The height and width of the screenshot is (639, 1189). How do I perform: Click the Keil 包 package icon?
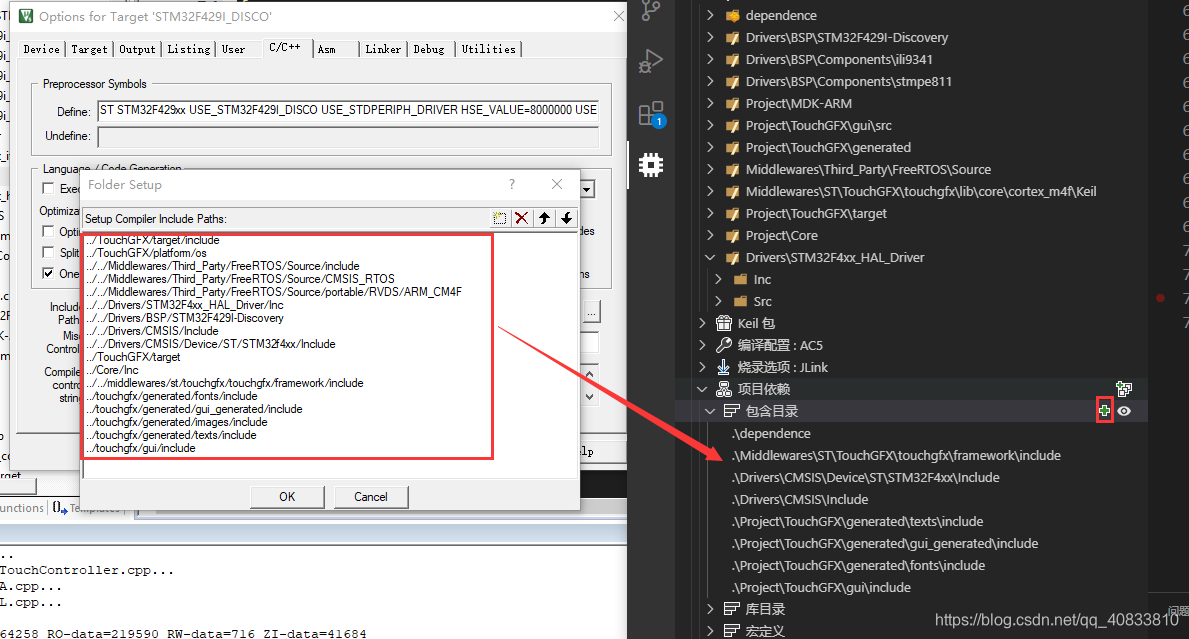click(x=724, y=323)
